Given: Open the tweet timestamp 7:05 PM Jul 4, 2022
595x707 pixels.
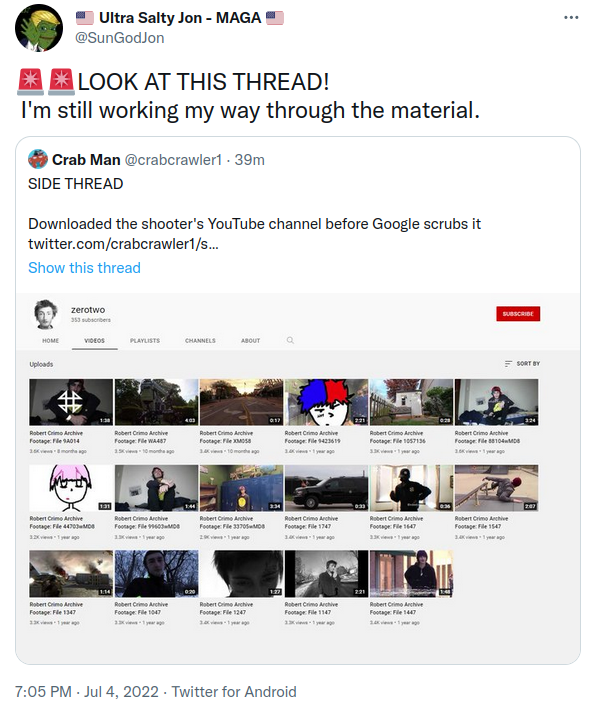Looking at the screenshot, I should point(87,692).
